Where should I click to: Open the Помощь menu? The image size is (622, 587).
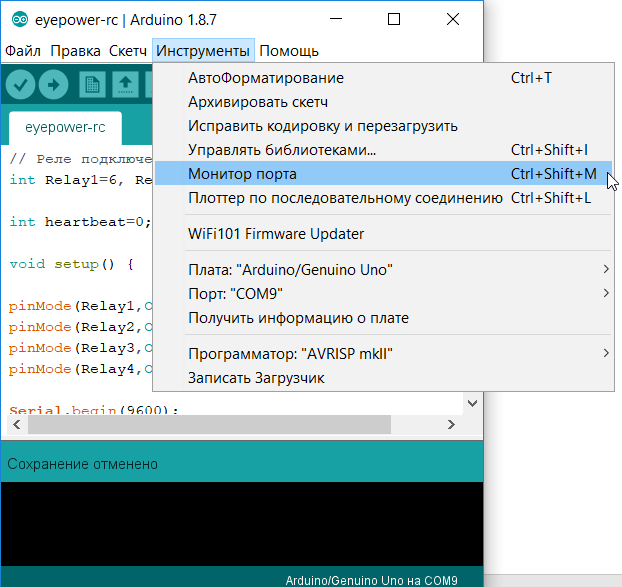pyautogui.click(x=289, y=51)
